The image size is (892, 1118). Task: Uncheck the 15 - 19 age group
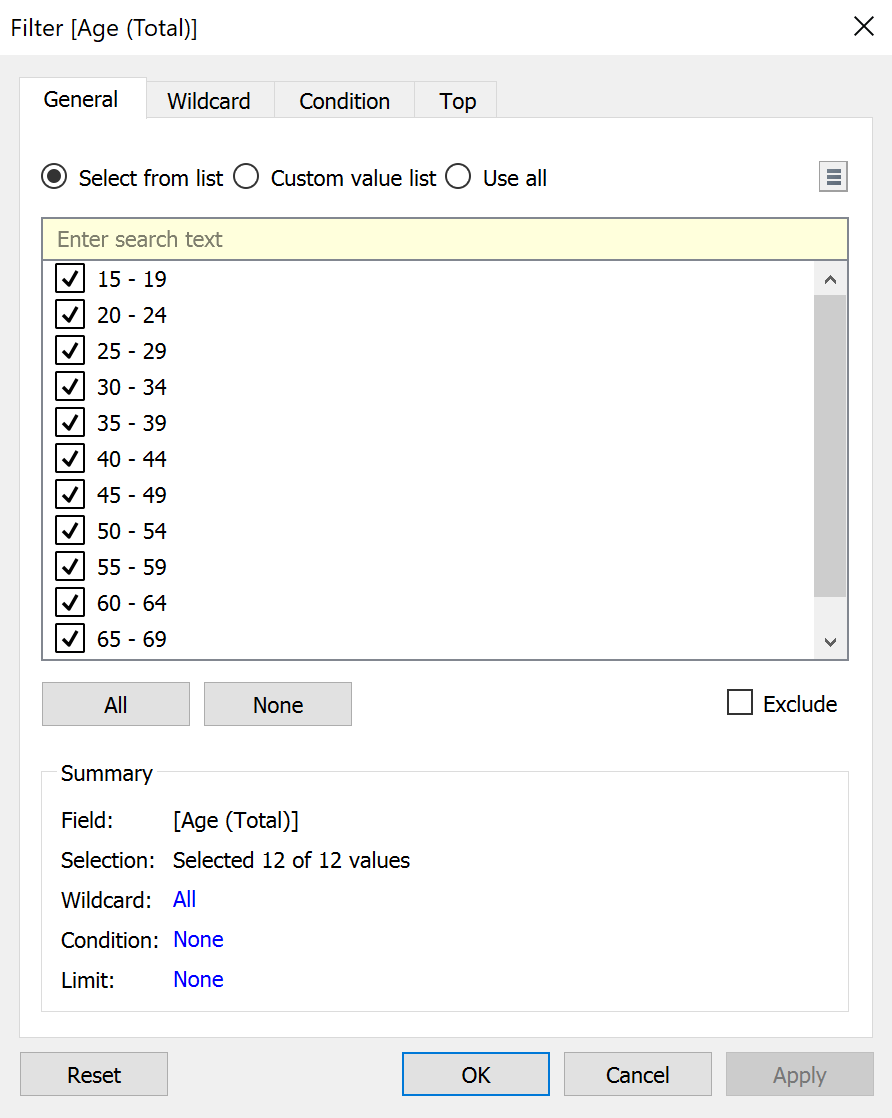coord(70,279)
